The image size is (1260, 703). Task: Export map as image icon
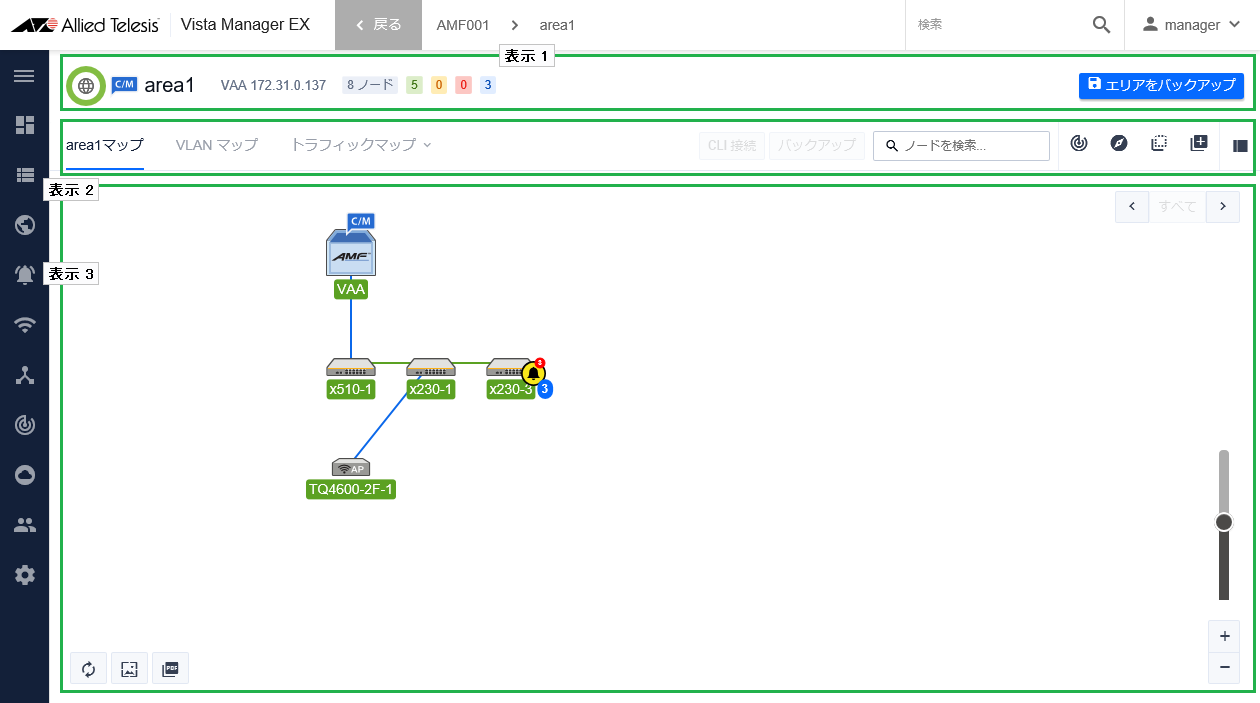click(x=129, y=668)
